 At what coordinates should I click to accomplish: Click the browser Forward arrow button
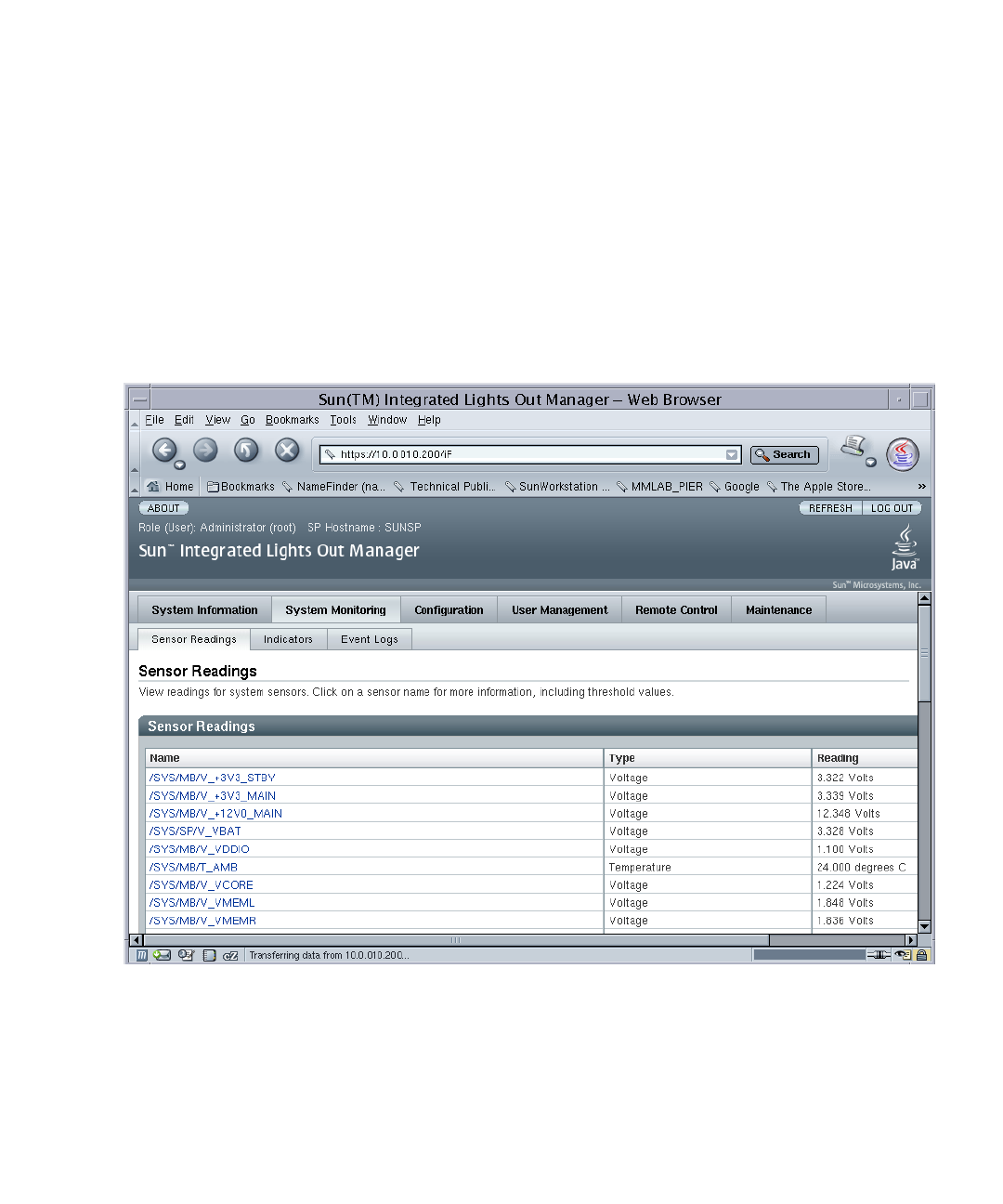coord(205,451)
